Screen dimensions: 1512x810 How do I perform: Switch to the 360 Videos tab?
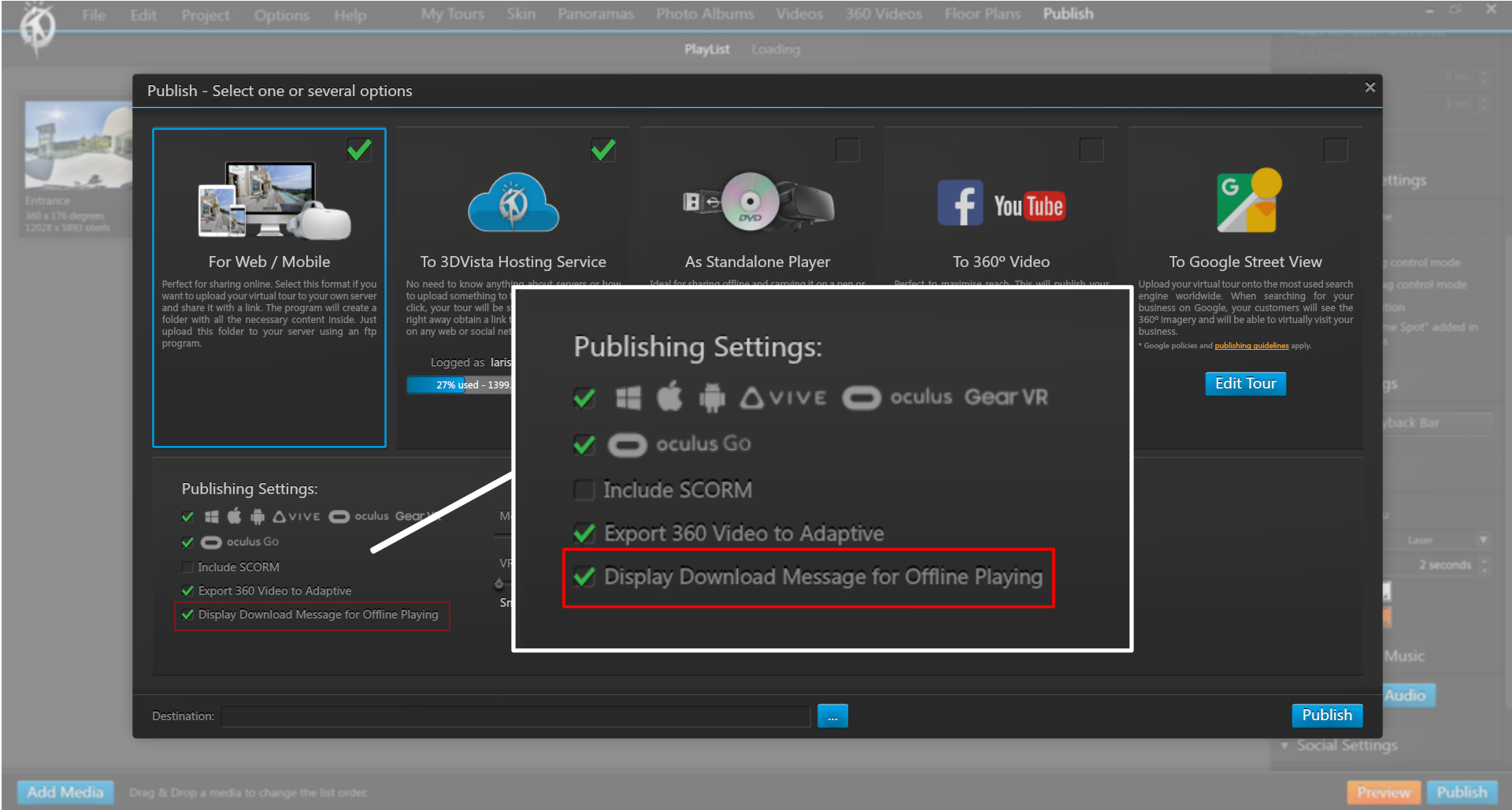[884, 14]
